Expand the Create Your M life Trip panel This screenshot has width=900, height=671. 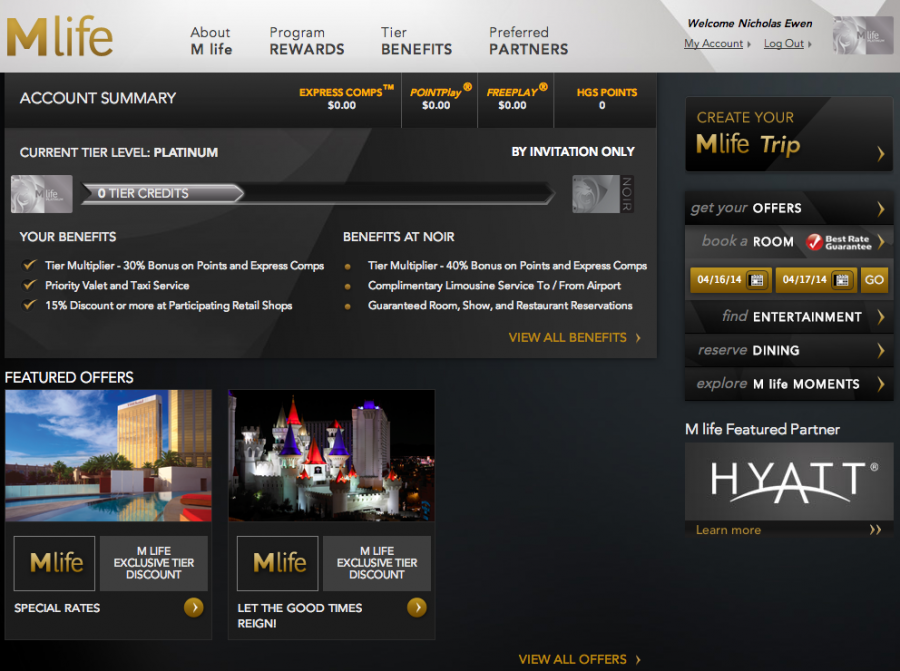[789, 134]
